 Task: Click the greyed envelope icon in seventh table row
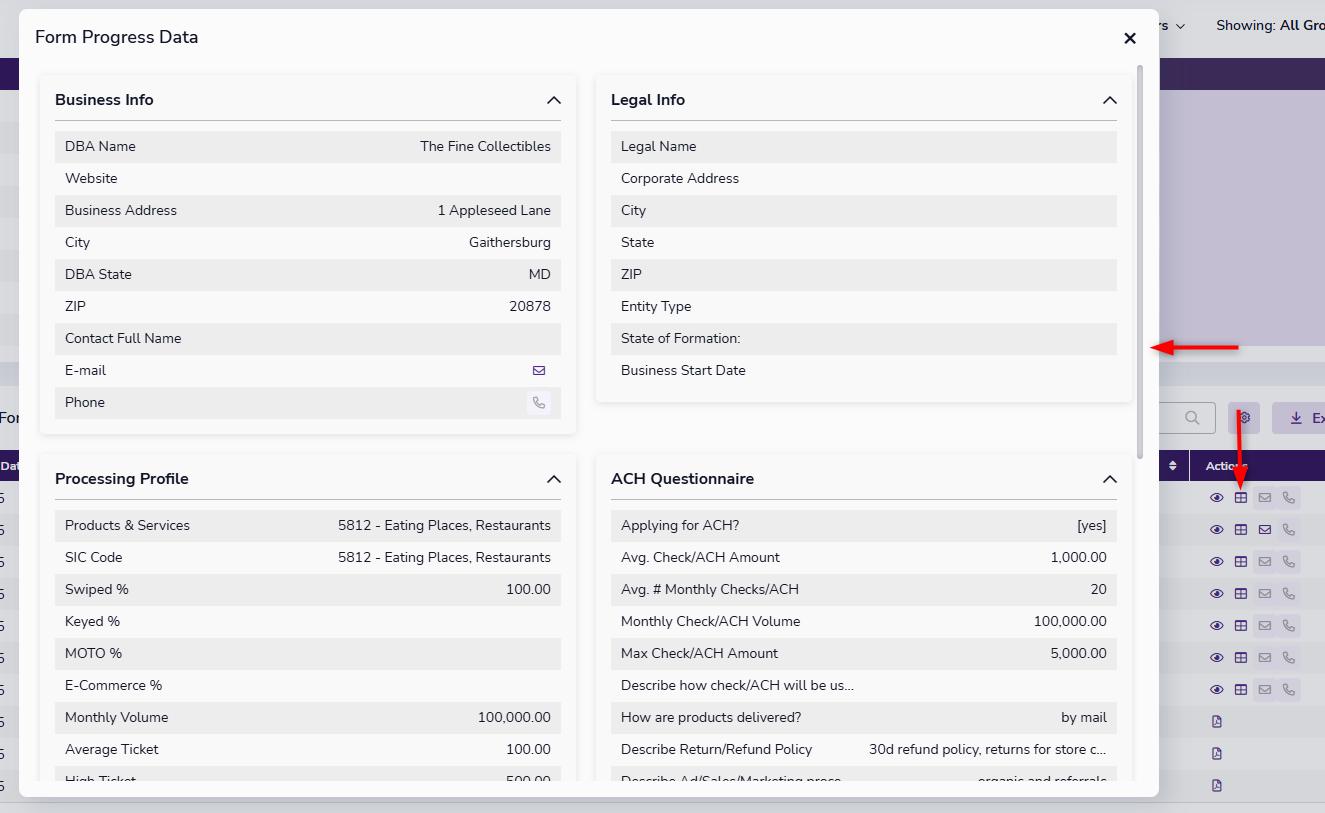coord(1265,690)
